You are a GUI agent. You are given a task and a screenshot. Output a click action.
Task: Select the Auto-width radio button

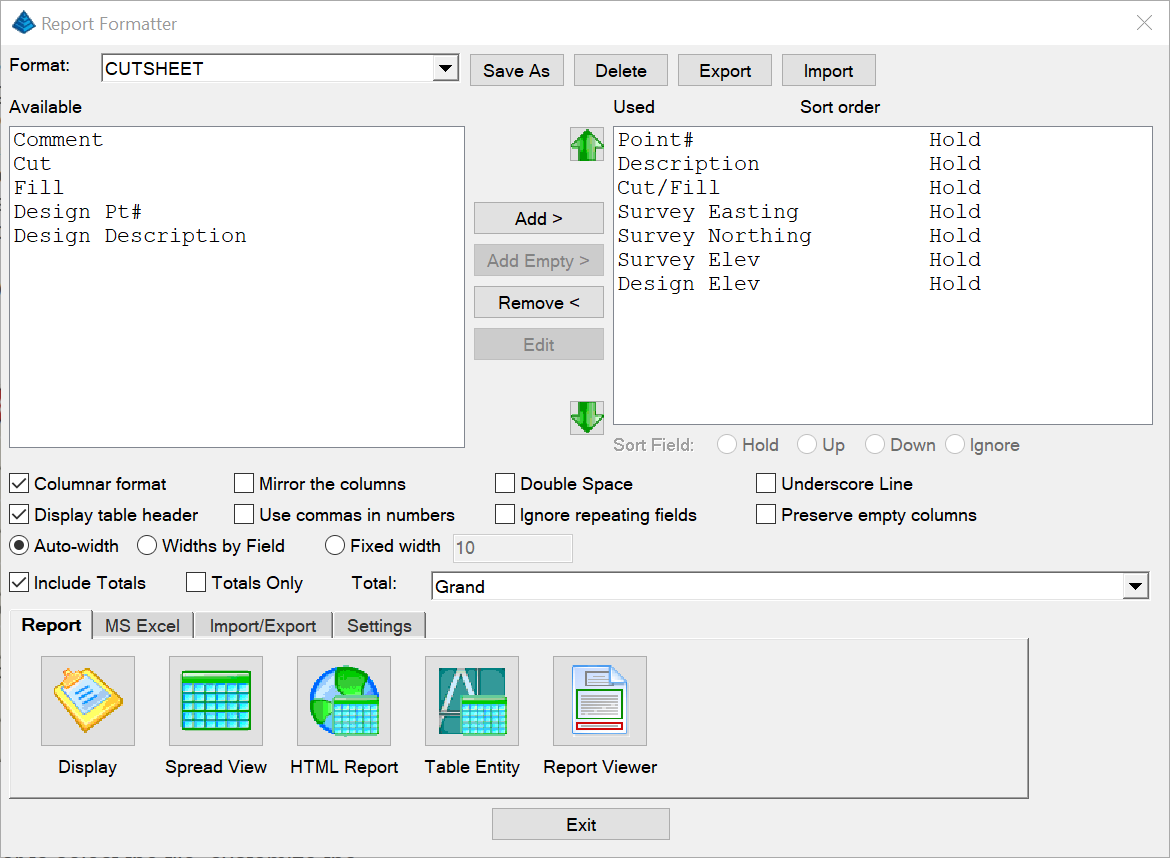[x=19, y=546]
